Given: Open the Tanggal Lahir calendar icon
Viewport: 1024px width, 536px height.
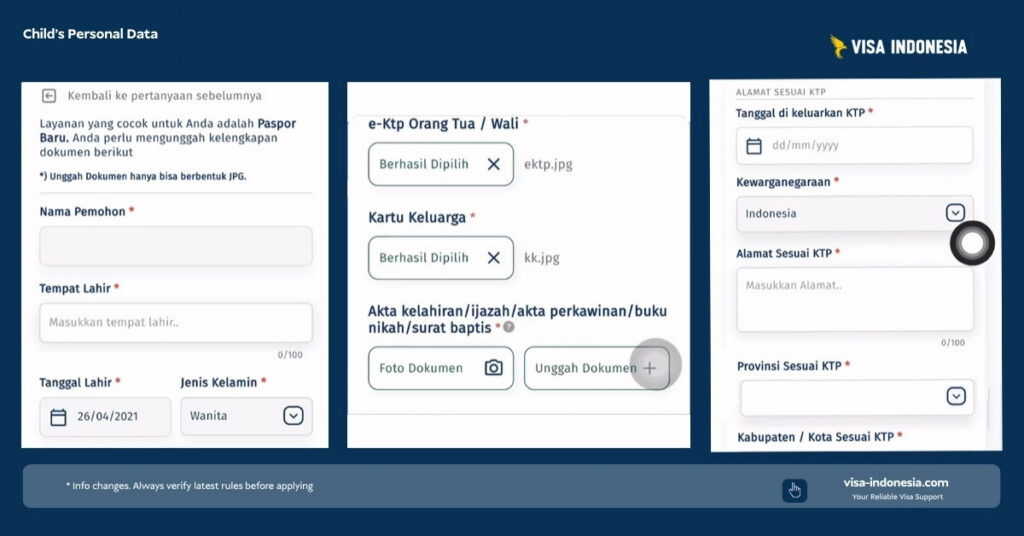Looking at the screenshot, I should (58, 417).
